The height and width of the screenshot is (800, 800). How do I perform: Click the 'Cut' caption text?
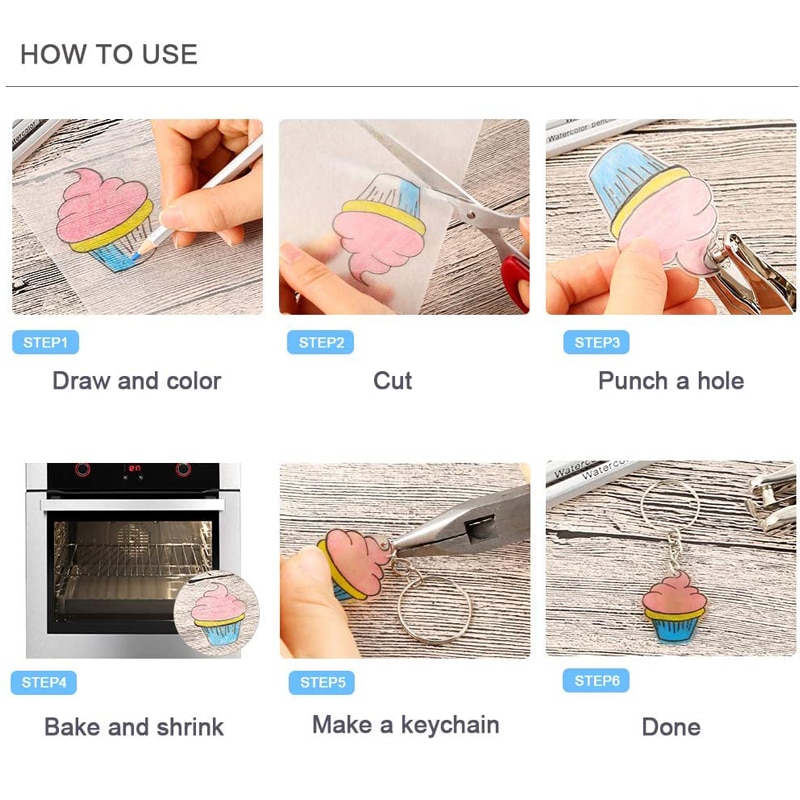392,381
